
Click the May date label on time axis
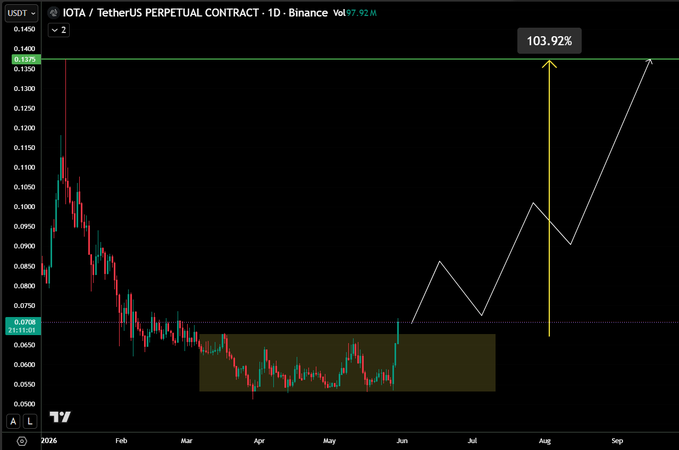tap(329, 440)
